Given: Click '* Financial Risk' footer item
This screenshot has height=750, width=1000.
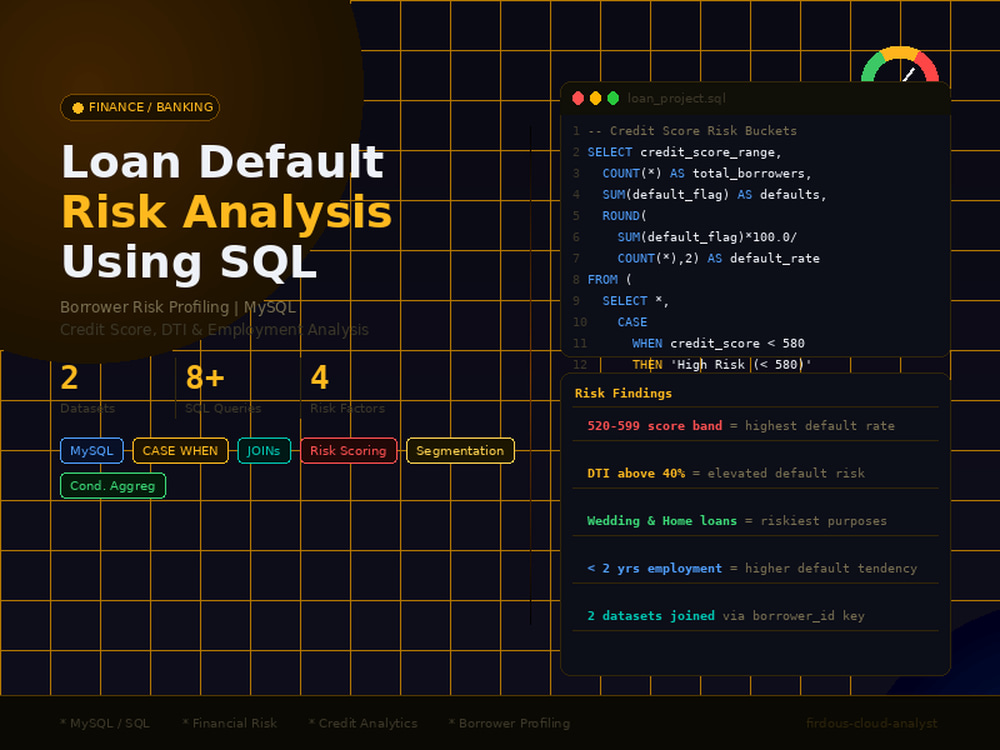Looking at the screenshot, I should [x=230, y=723].
